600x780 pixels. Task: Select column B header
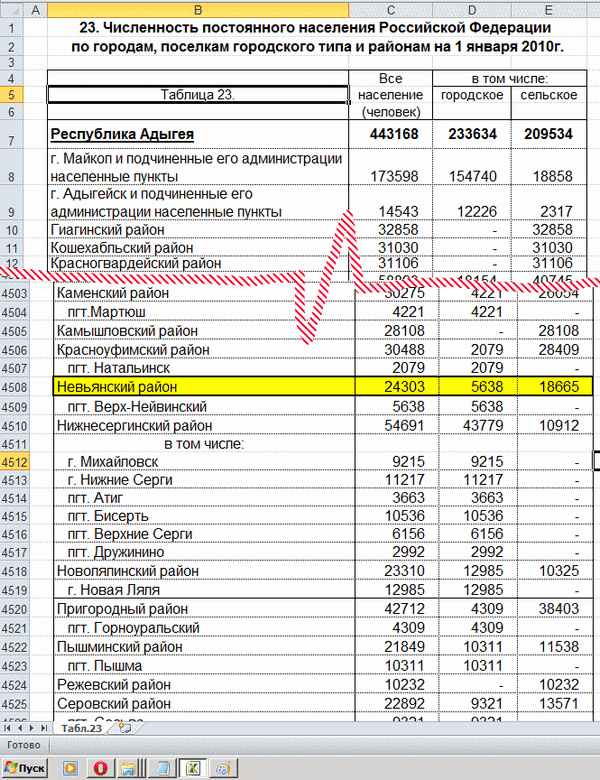[198, 9]
